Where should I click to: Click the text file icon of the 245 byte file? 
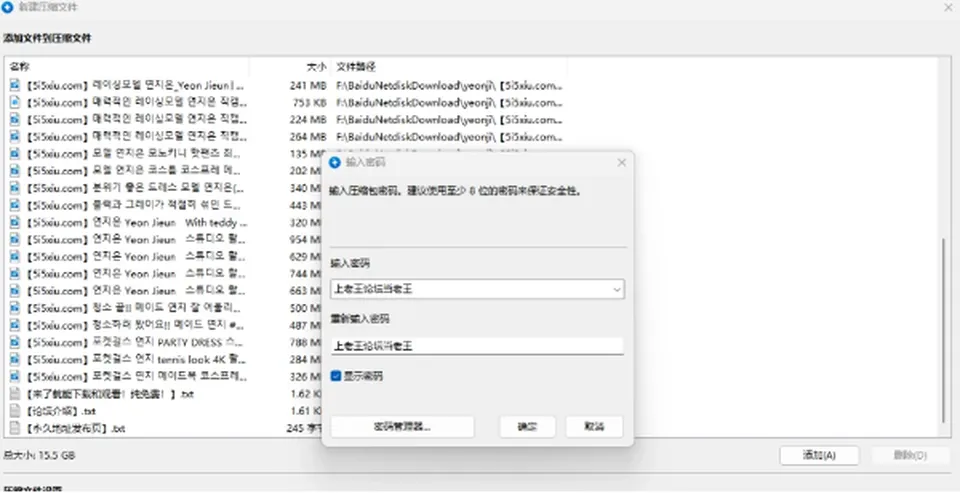click(15, 428)
